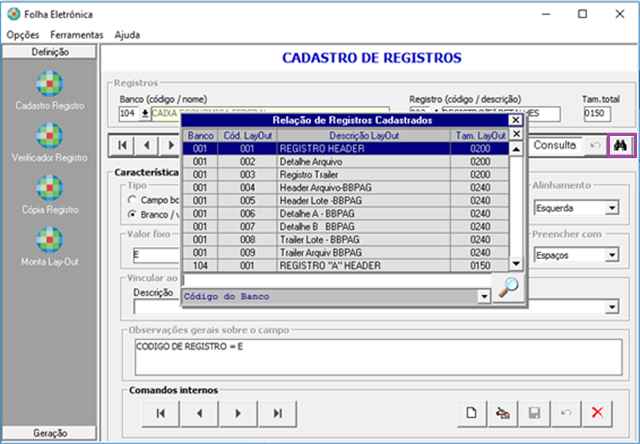640x444 pixels.
Task: Open Cadastro Registro in the sidebar
Action: coord(49,91)
